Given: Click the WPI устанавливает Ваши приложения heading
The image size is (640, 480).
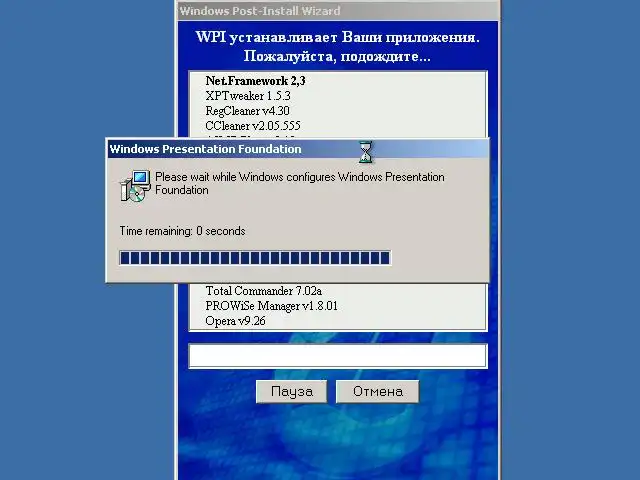Looking at the screenshot, I should tap(337, 46).
